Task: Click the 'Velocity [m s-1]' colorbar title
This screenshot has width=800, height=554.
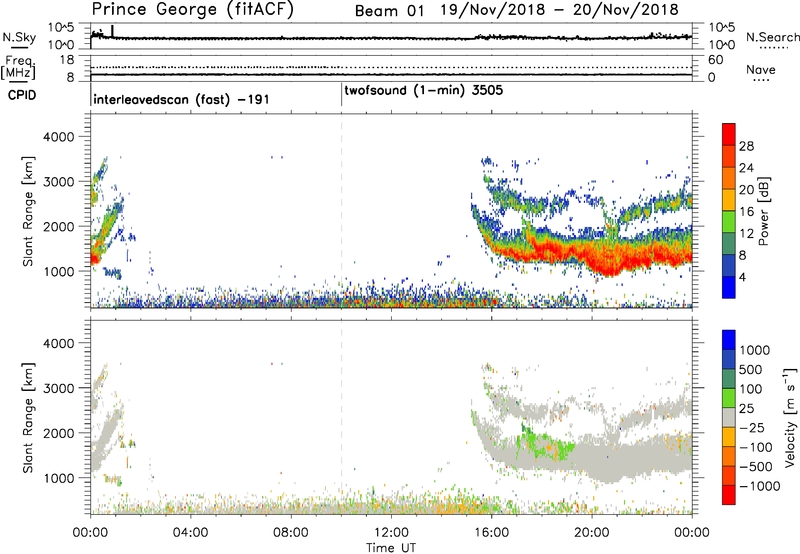Action: tap(791, 417)
